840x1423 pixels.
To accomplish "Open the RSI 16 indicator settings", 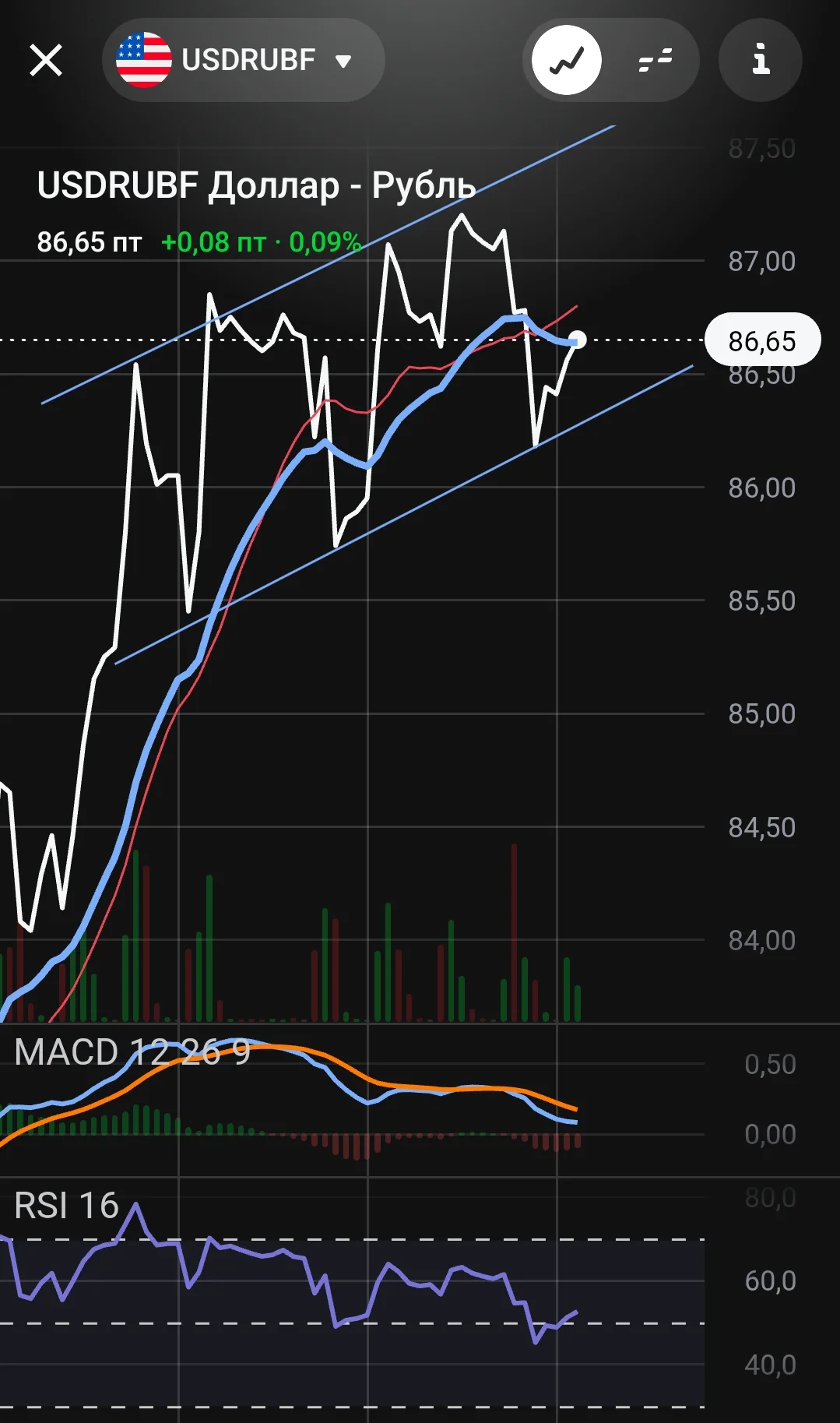I will tap(66, 1206).
